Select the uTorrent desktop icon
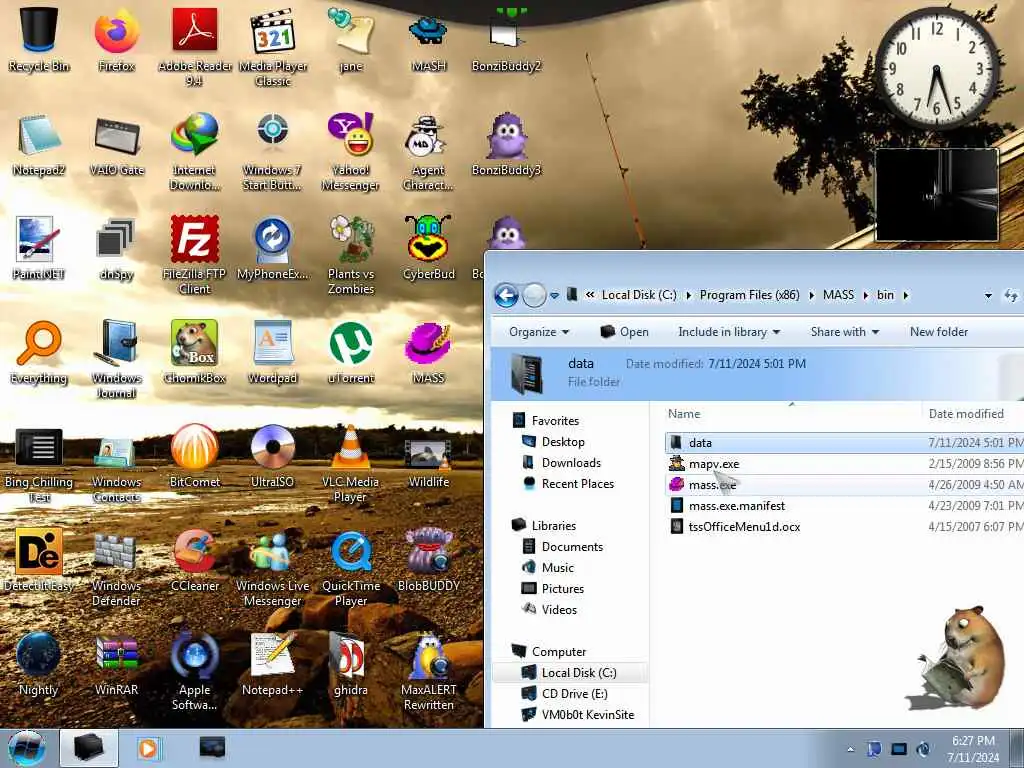The image size is (1024, 768). click(351, 353)
